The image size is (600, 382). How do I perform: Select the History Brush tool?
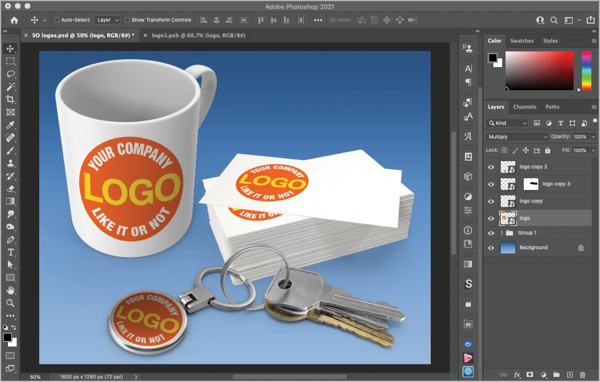(x=10, y=176)
